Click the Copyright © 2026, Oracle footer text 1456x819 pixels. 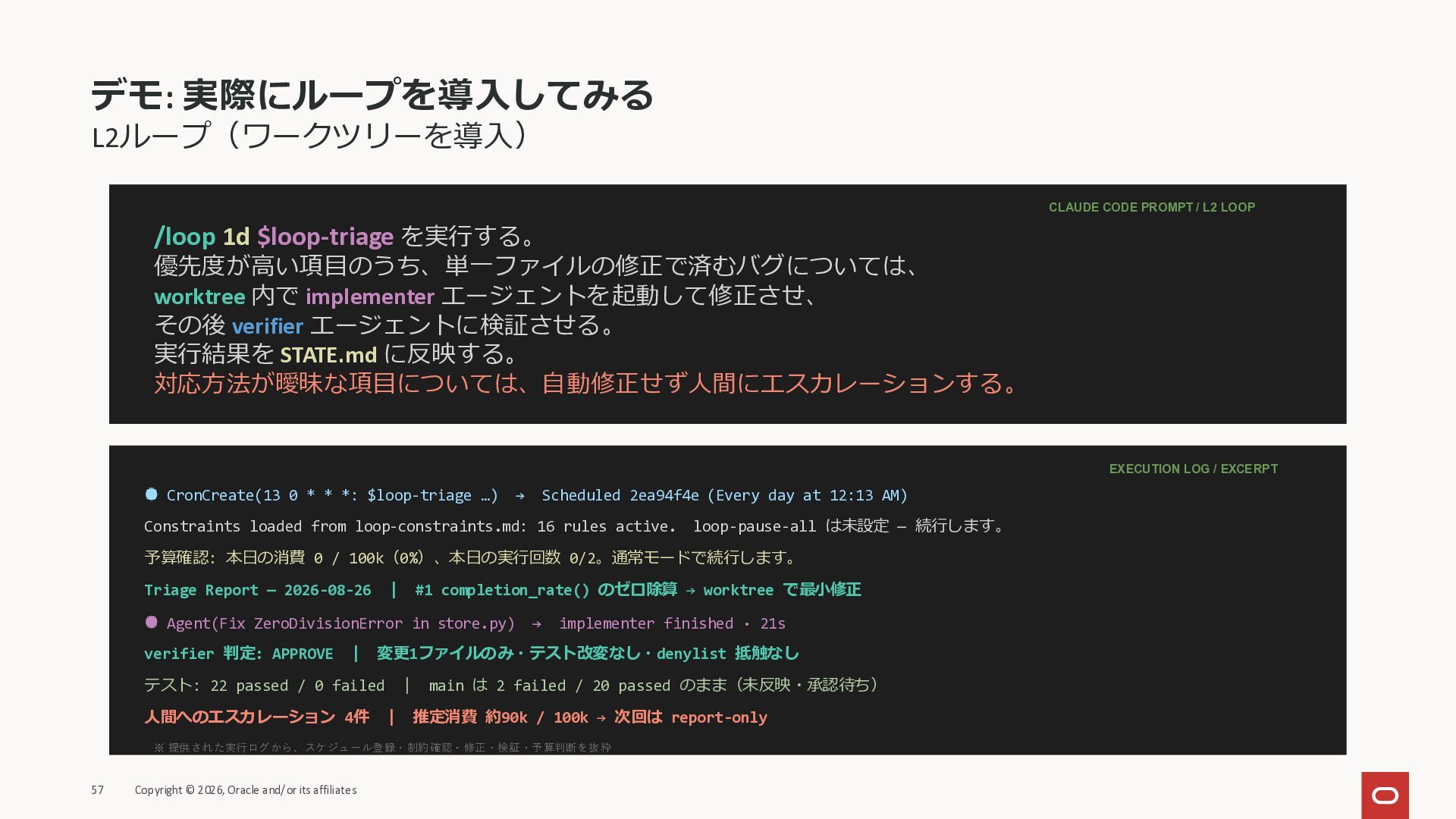tap(246, 790)
